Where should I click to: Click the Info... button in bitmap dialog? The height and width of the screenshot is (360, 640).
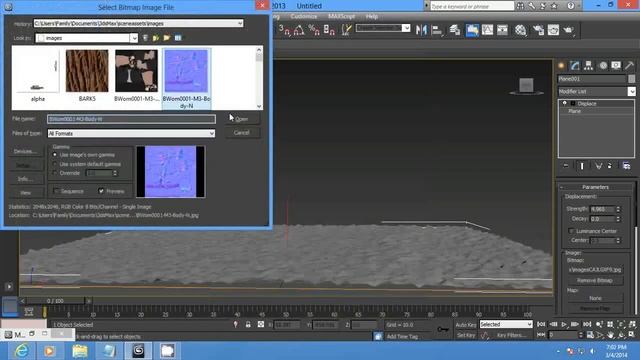25,179
